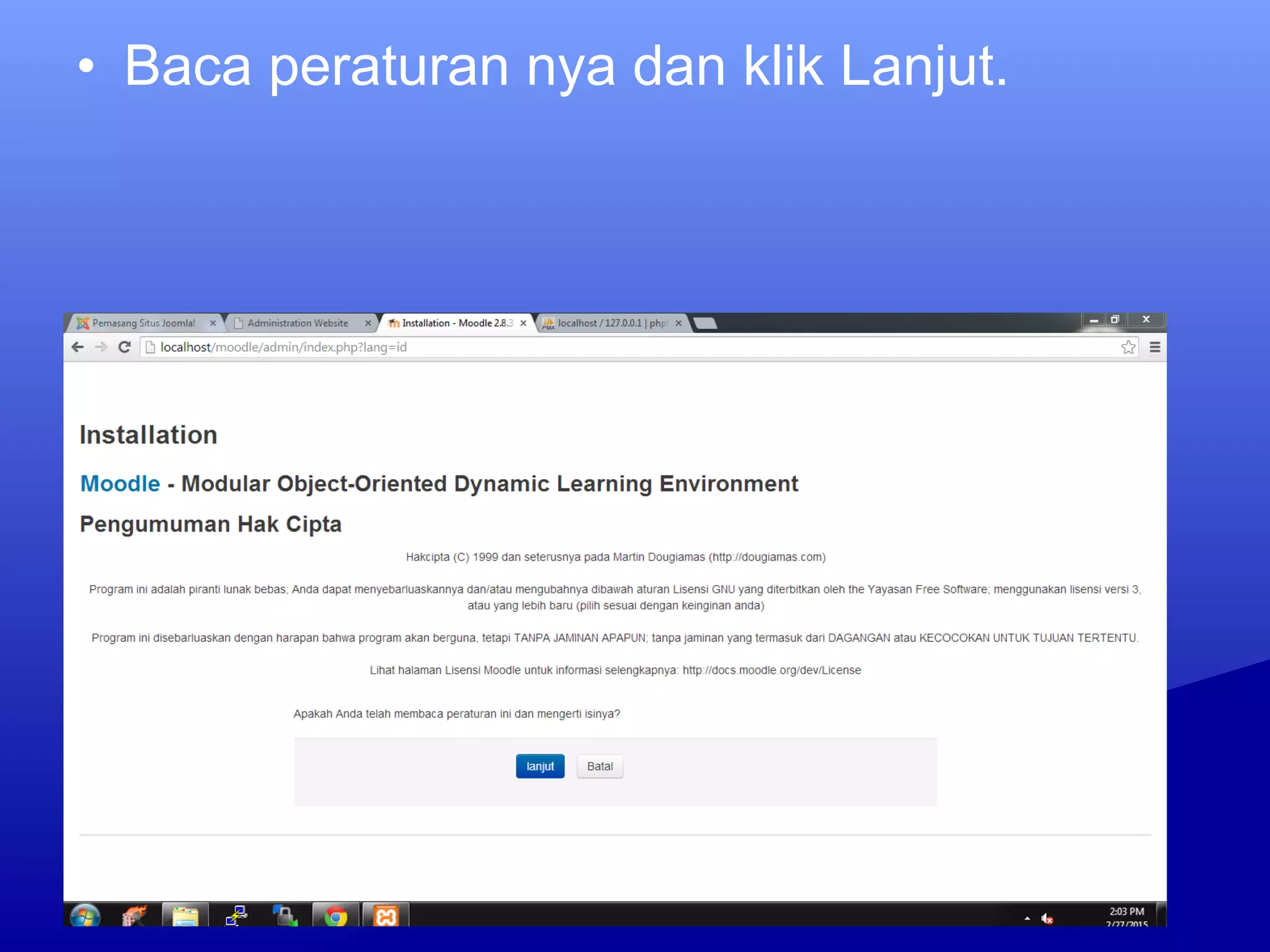Minimize the Chrome window
Screen dimensions: 1270x952
(1094, 320)
